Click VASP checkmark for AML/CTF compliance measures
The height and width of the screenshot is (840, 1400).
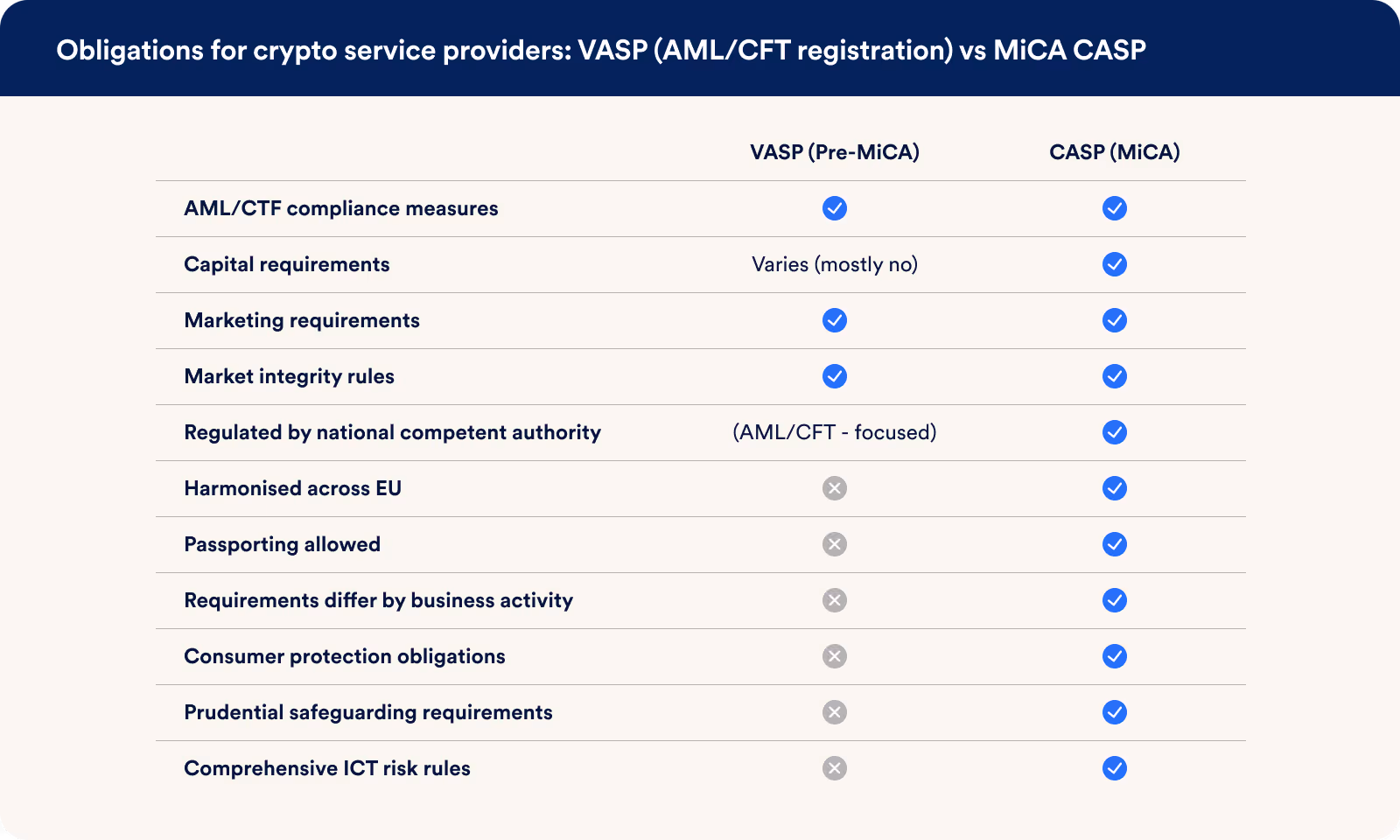(x=835, y=208)
